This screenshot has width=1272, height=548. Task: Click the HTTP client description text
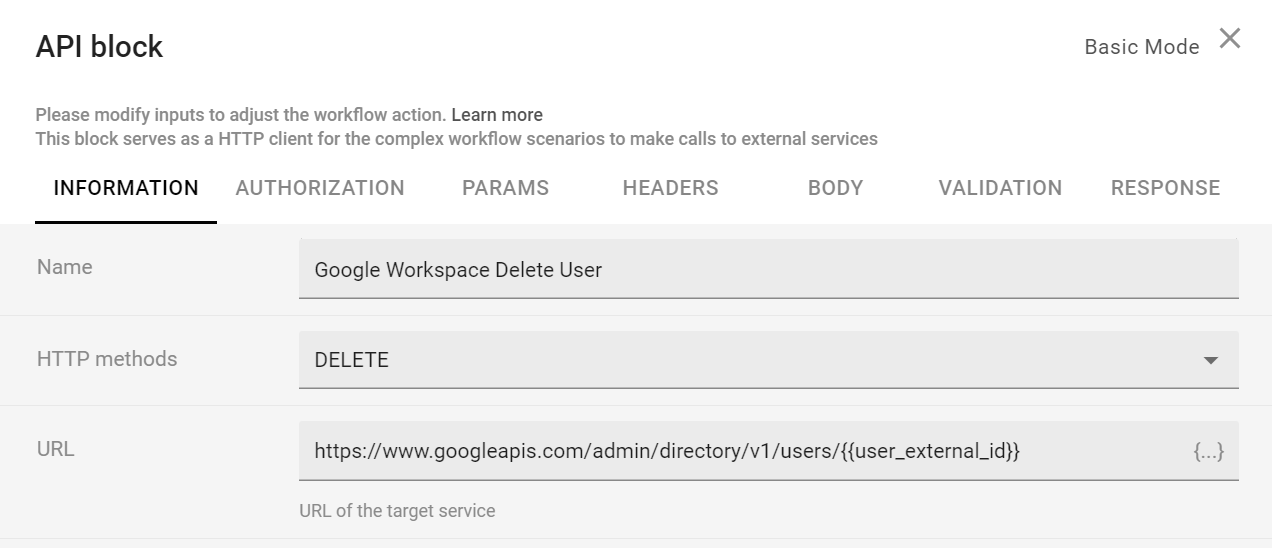pyautogui.click(x=456, y=139)
